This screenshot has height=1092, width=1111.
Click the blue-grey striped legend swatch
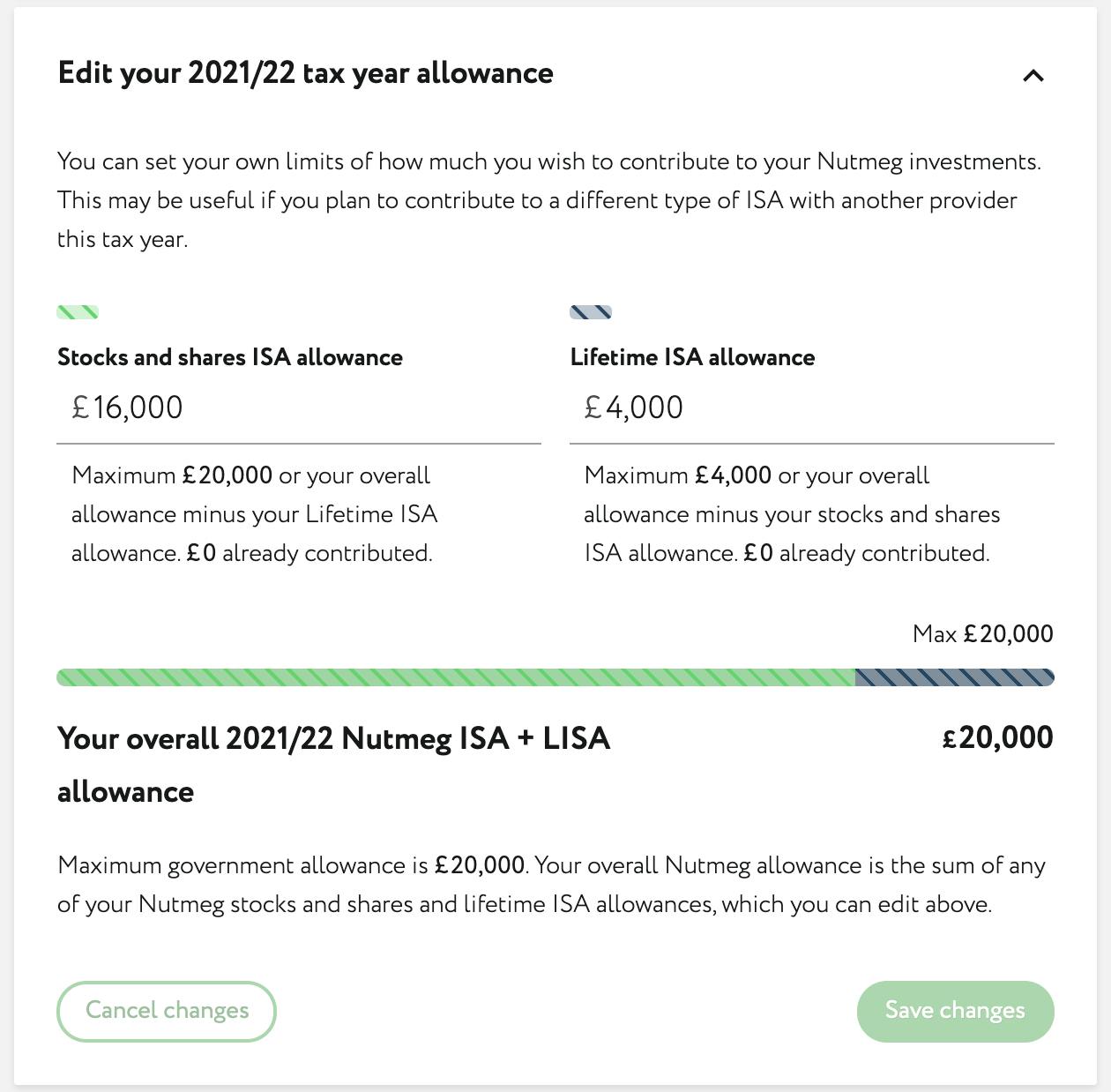tap(591, 311)
